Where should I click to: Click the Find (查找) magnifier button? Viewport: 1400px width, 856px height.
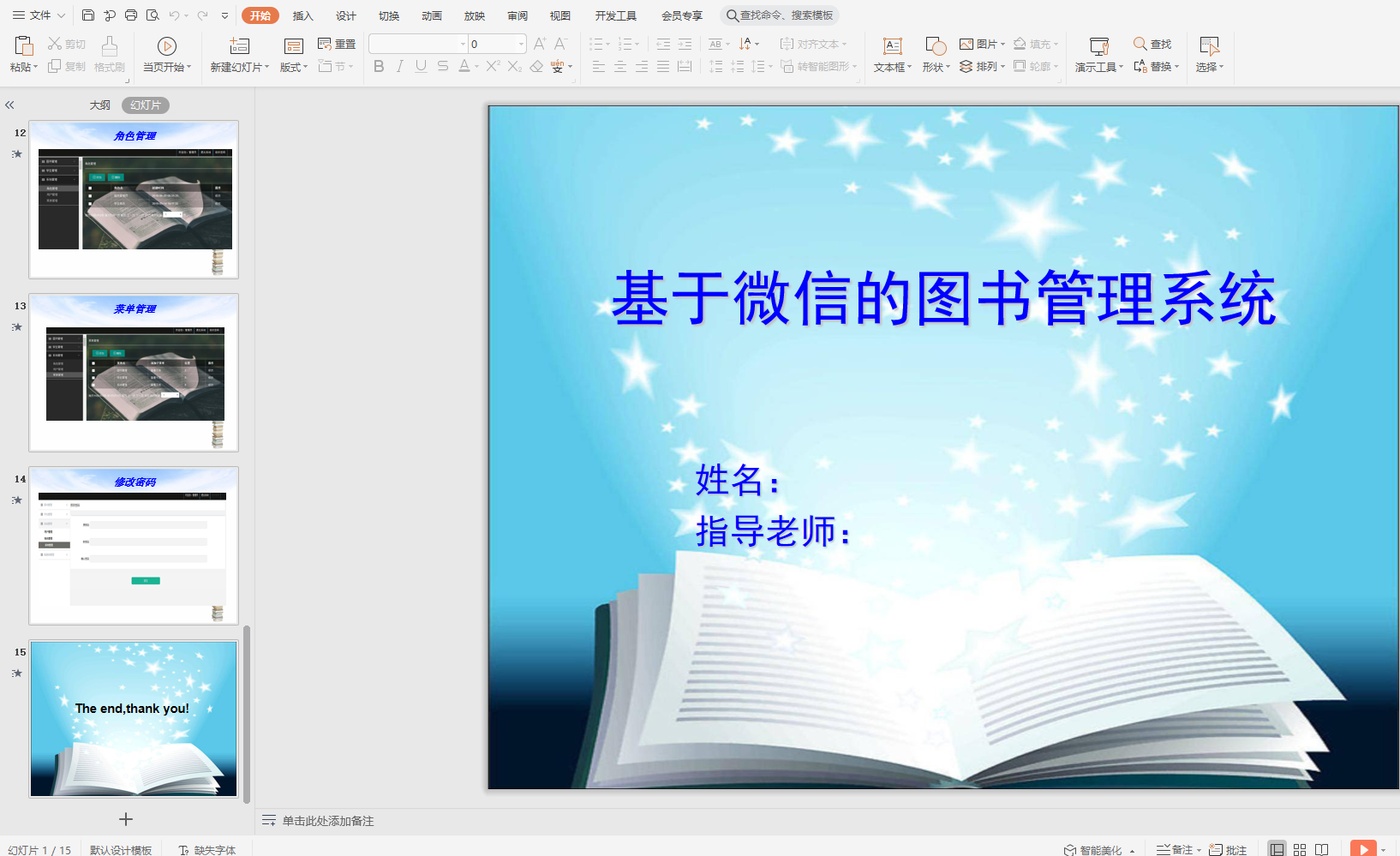pyautogui.click(x=1152, y=44)
